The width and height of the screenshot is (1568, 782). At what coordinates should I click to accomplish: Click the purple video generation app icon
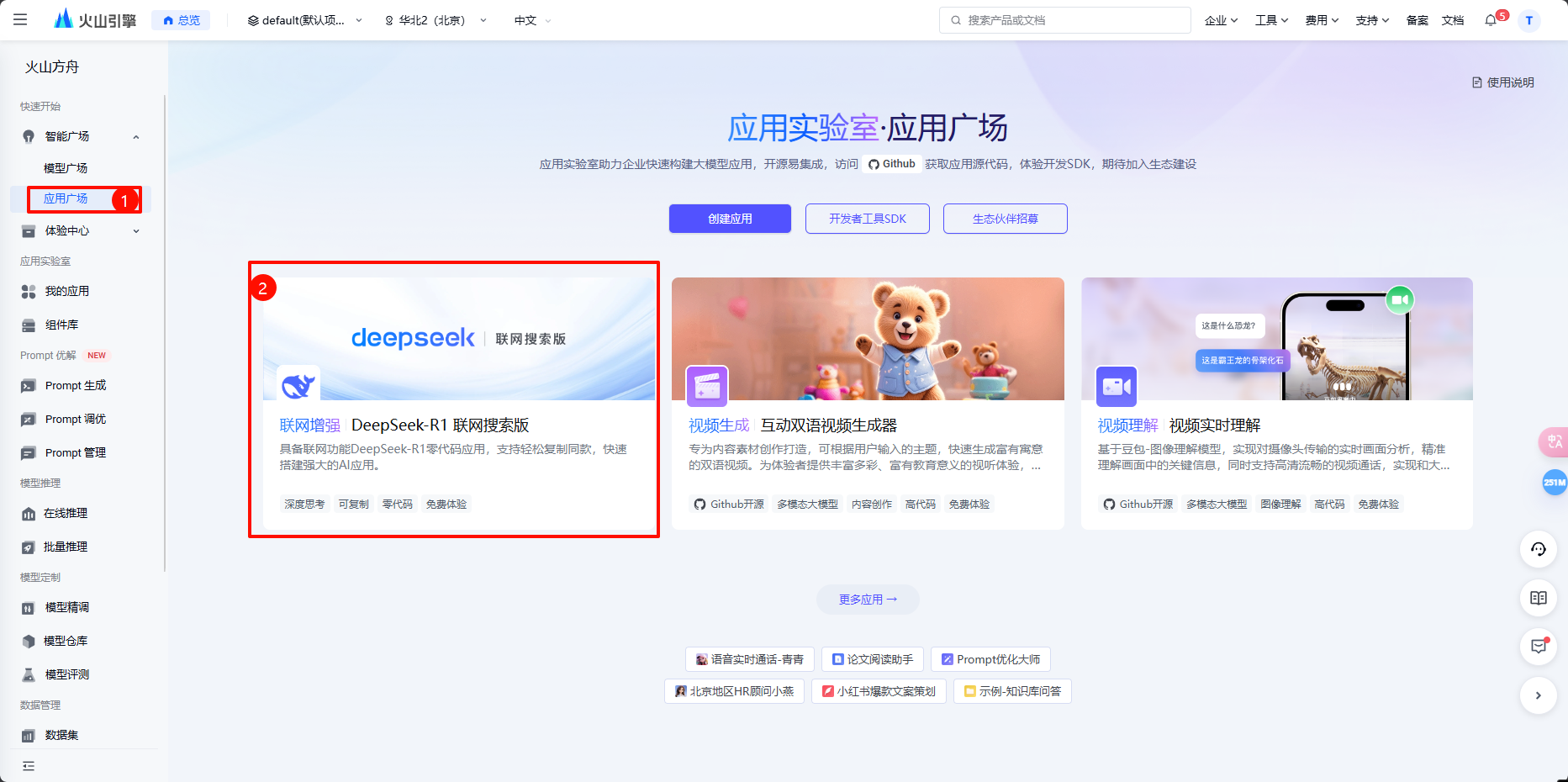(x=707, y=386)
